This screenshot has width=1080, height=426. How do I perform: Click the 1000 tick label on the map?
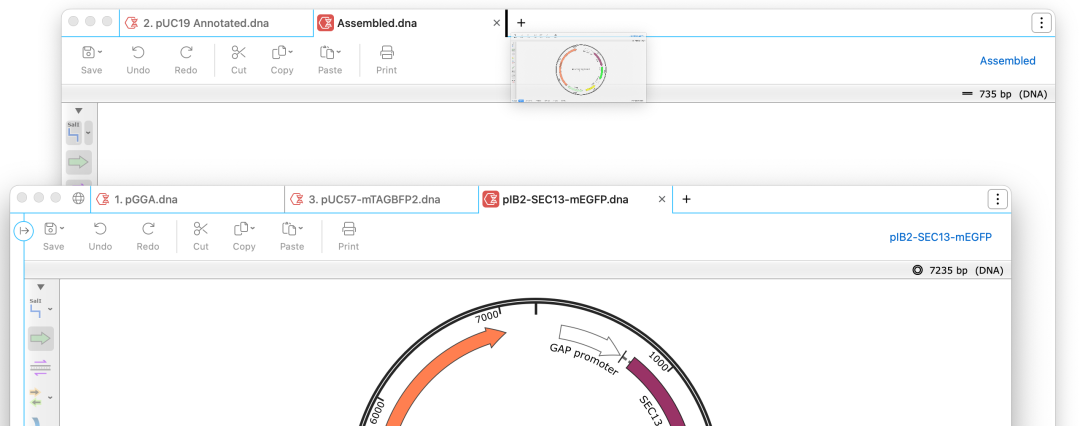[658, 363]
